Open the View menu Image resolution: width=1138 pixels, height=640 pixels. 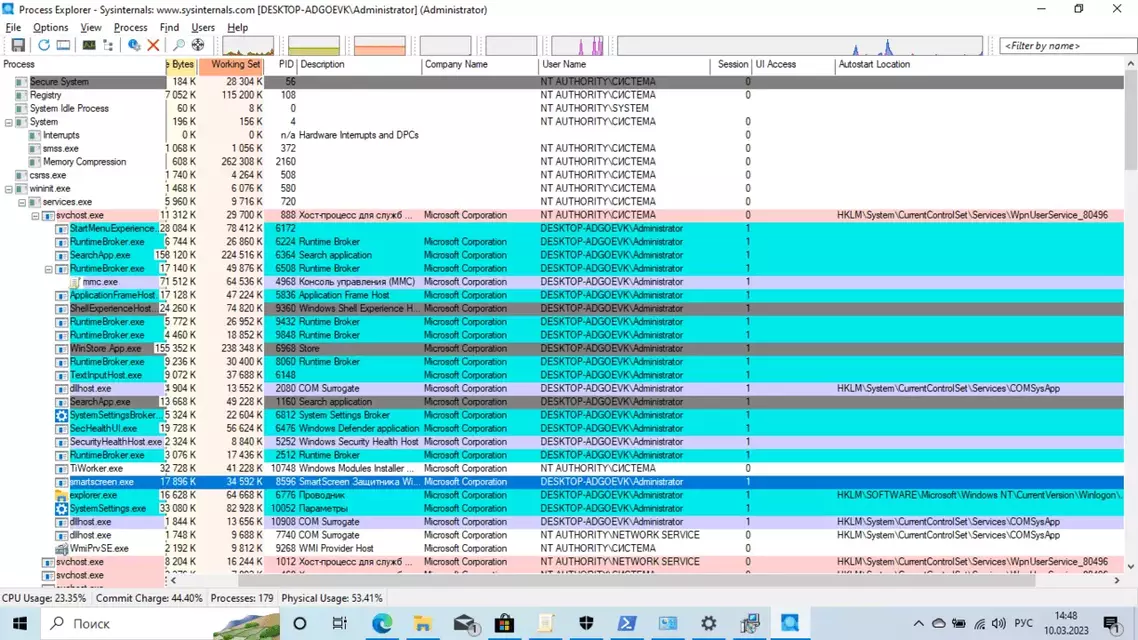click(91, 28)
